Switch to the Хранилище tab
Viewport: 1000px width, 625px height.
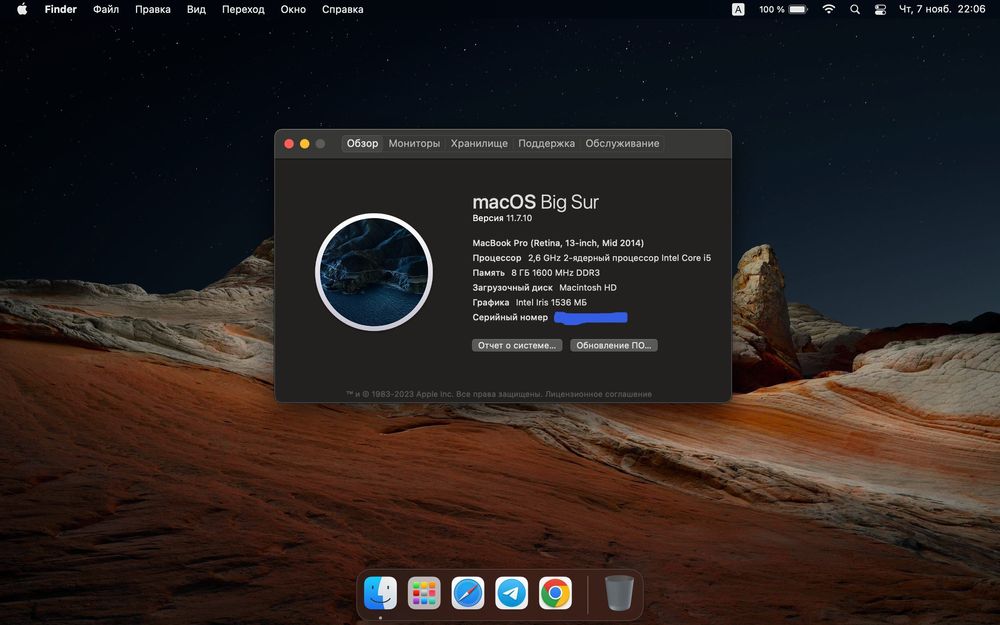tap(479, 143)
